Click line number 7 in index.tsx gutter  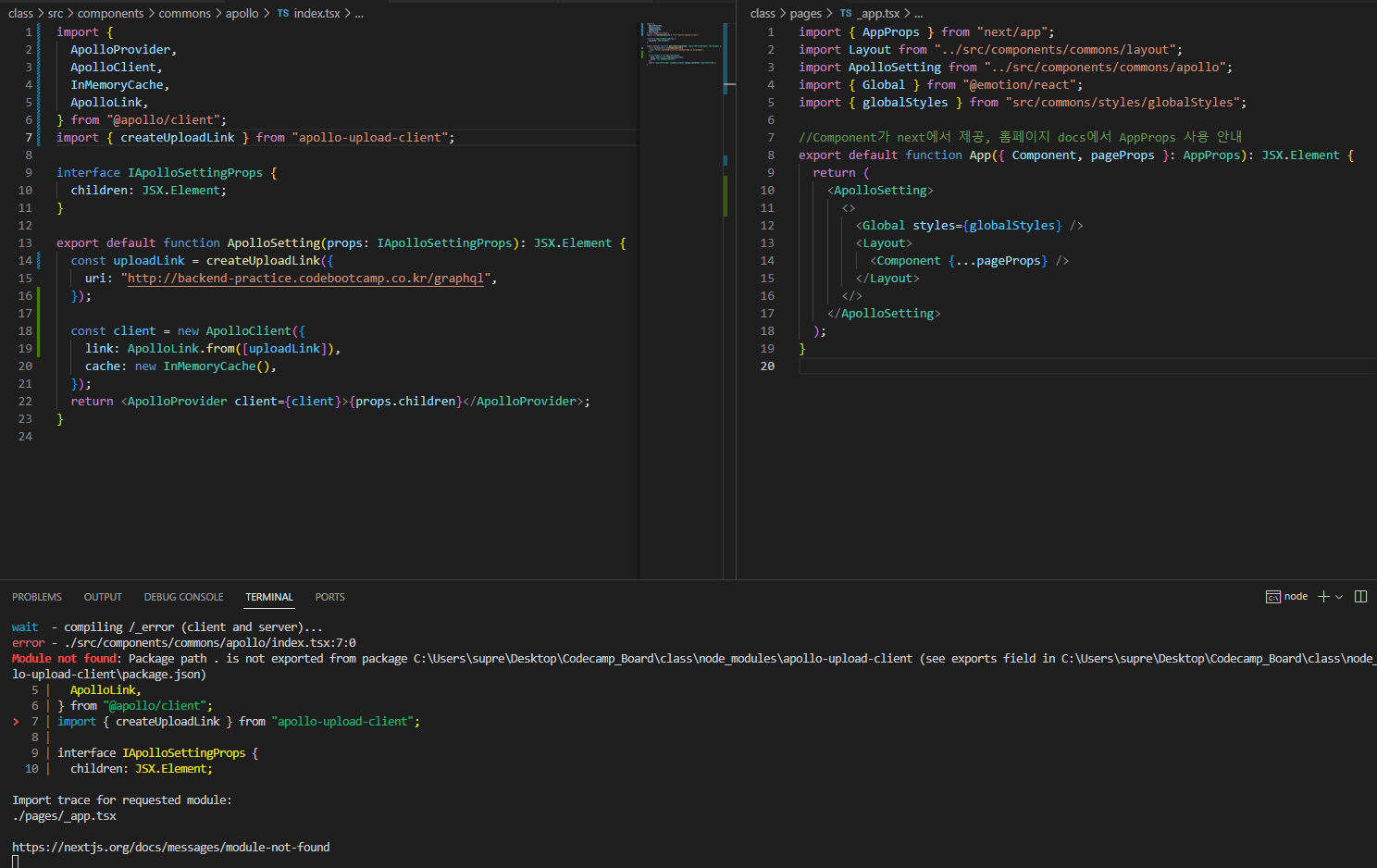click(29, 138)
